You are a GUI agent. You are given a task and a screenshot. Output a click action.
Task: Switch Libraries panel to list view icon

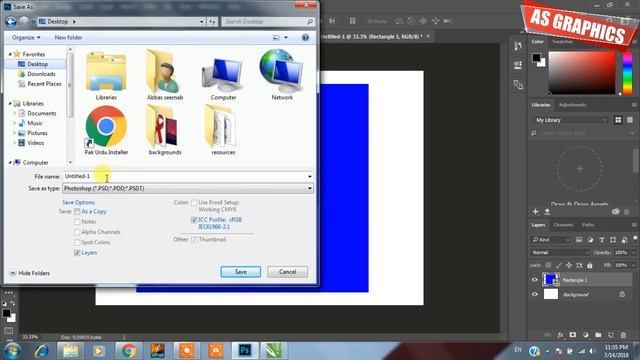630,120
